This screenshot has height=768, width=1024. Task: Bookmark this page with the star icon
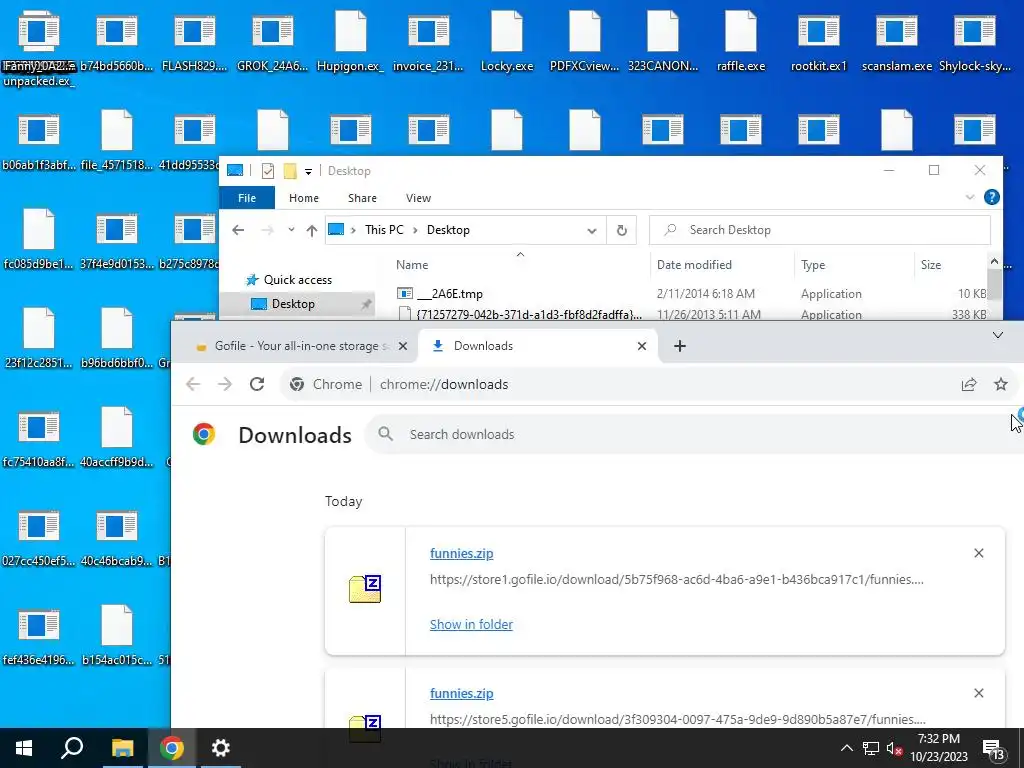point(1000,384)
